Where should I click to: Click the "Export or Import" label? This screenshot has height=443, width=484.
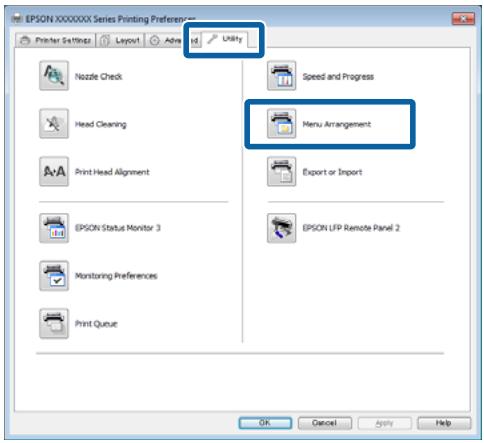tap(332, 172)
